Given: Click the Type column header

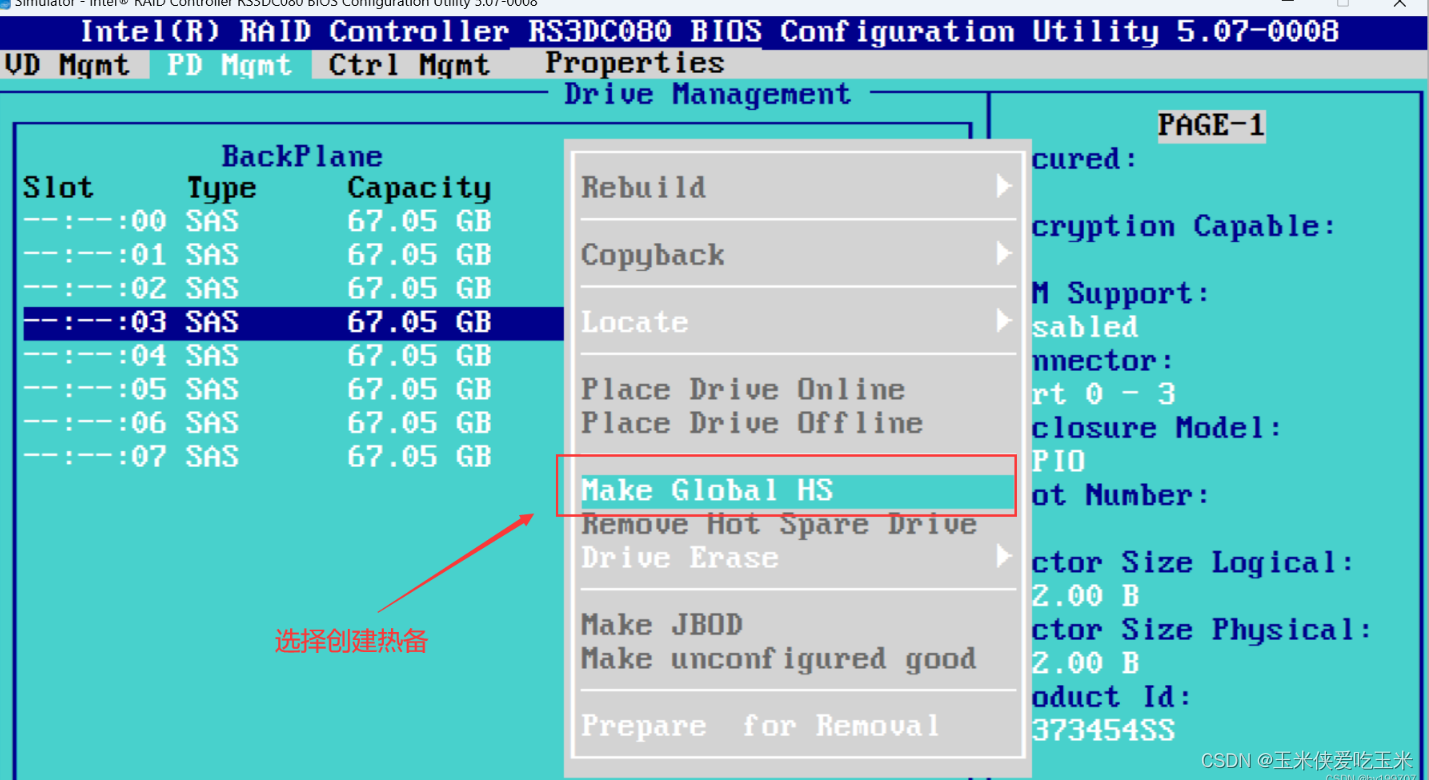Looking at the screenshot, I should pos(221,188).
